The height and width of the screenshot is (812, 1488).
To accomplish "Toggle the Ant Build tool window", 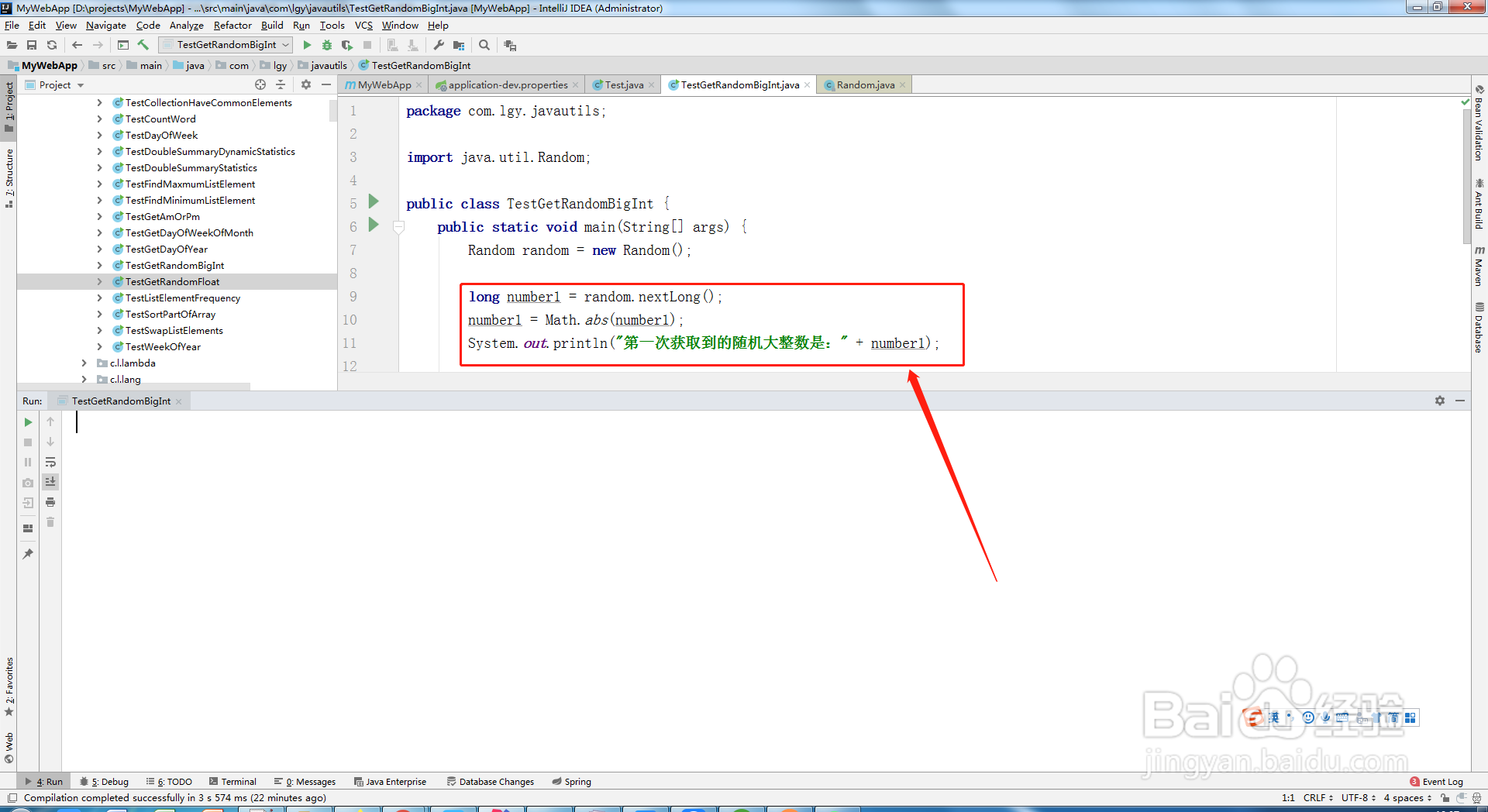I will (x=1479, y=203).
